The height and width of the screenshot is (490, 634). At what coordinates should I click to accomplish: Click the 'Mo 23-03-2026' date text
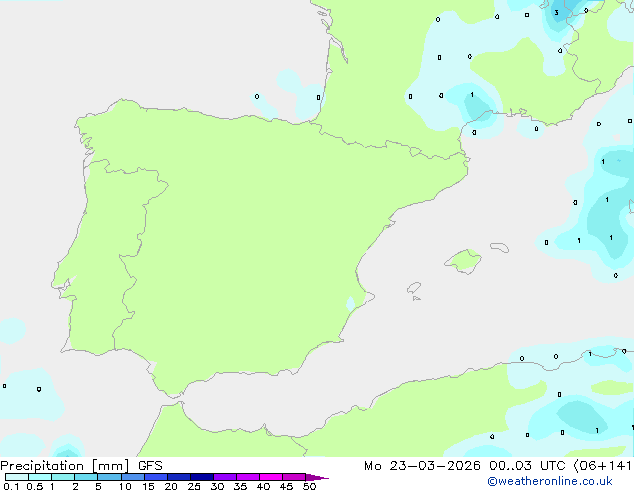[x=422, y=466]
